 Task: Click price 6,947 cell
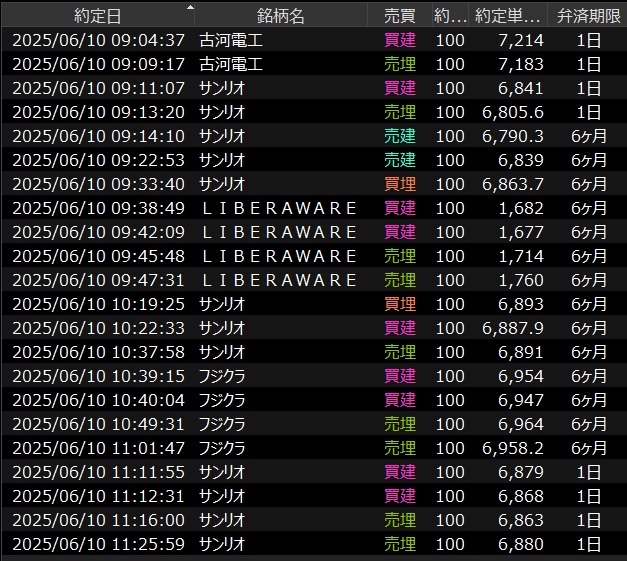click(x=521, y=400)
